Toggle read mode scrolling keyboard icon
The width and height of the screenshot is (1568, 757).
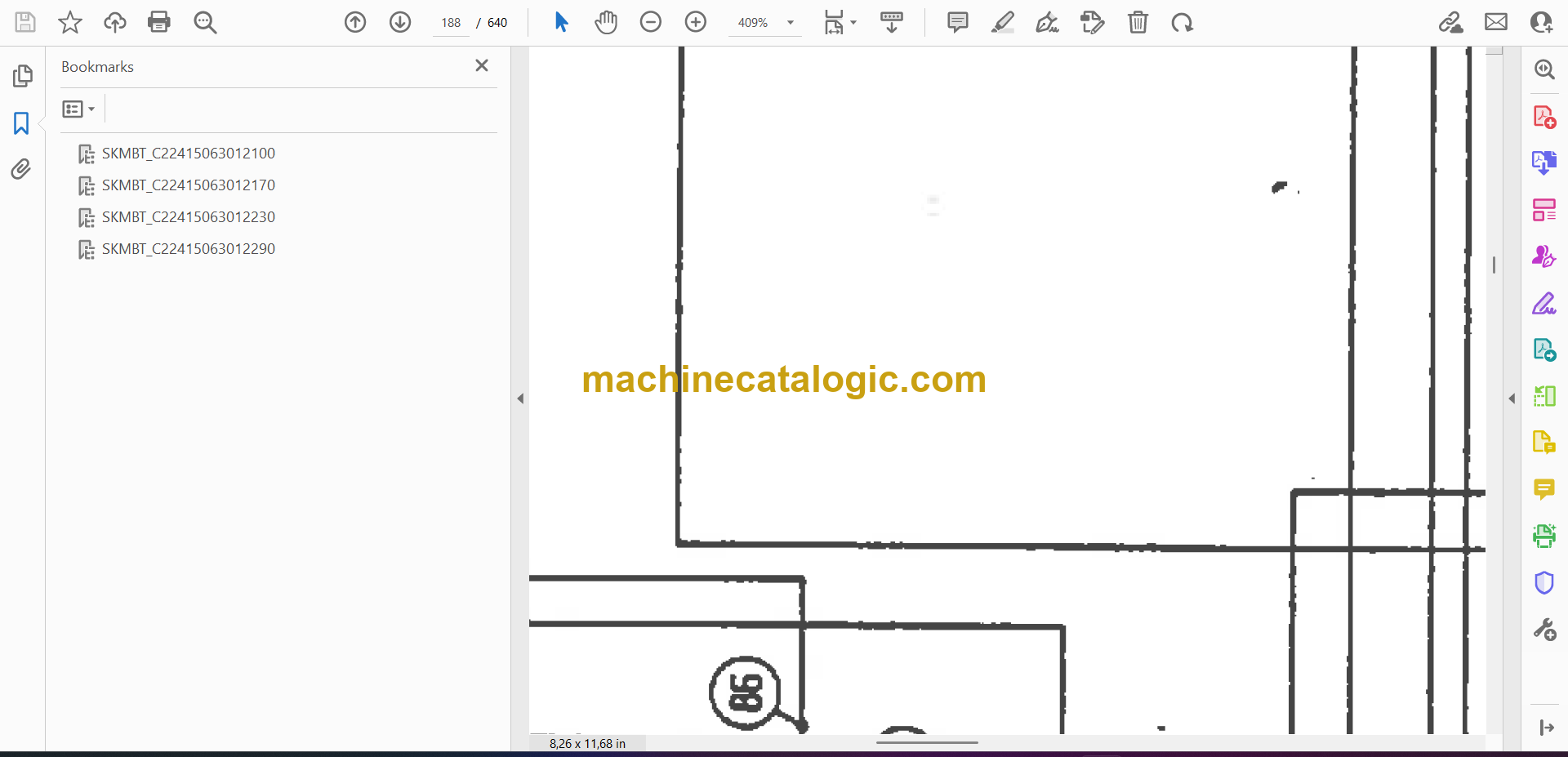pos(892,22)
